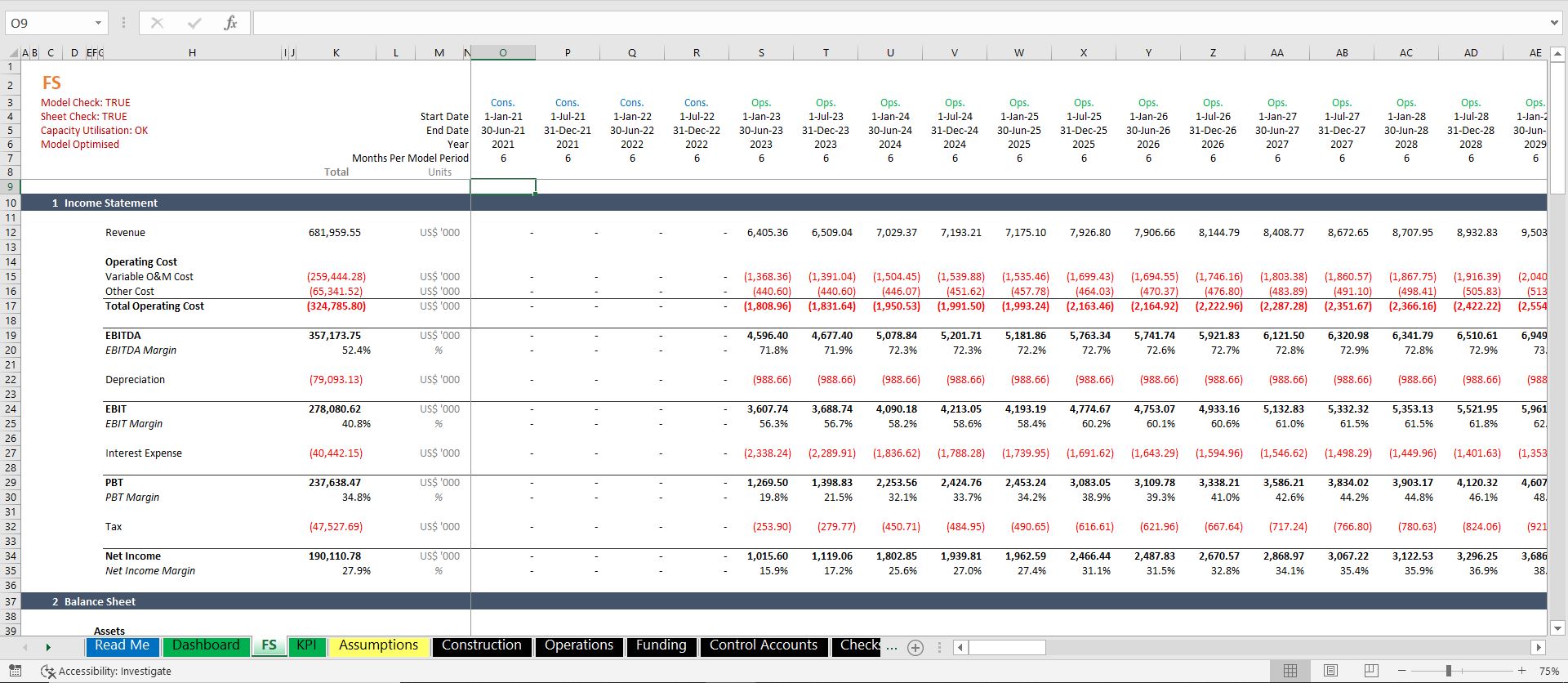
Task: Click the horizontal scrollbar left arrow
Action: click(x=960, y=647)
